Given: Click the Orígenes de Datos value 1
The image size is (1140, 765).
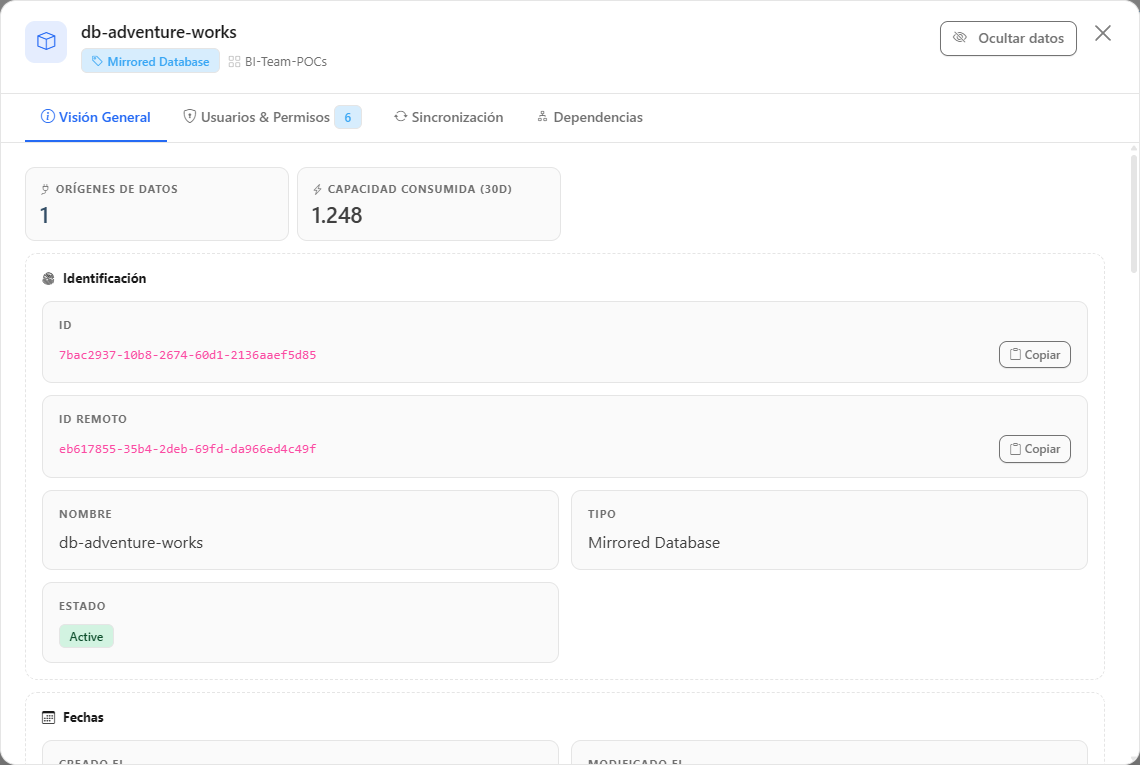Looking at the screenshot, I should tap(44, 215).
